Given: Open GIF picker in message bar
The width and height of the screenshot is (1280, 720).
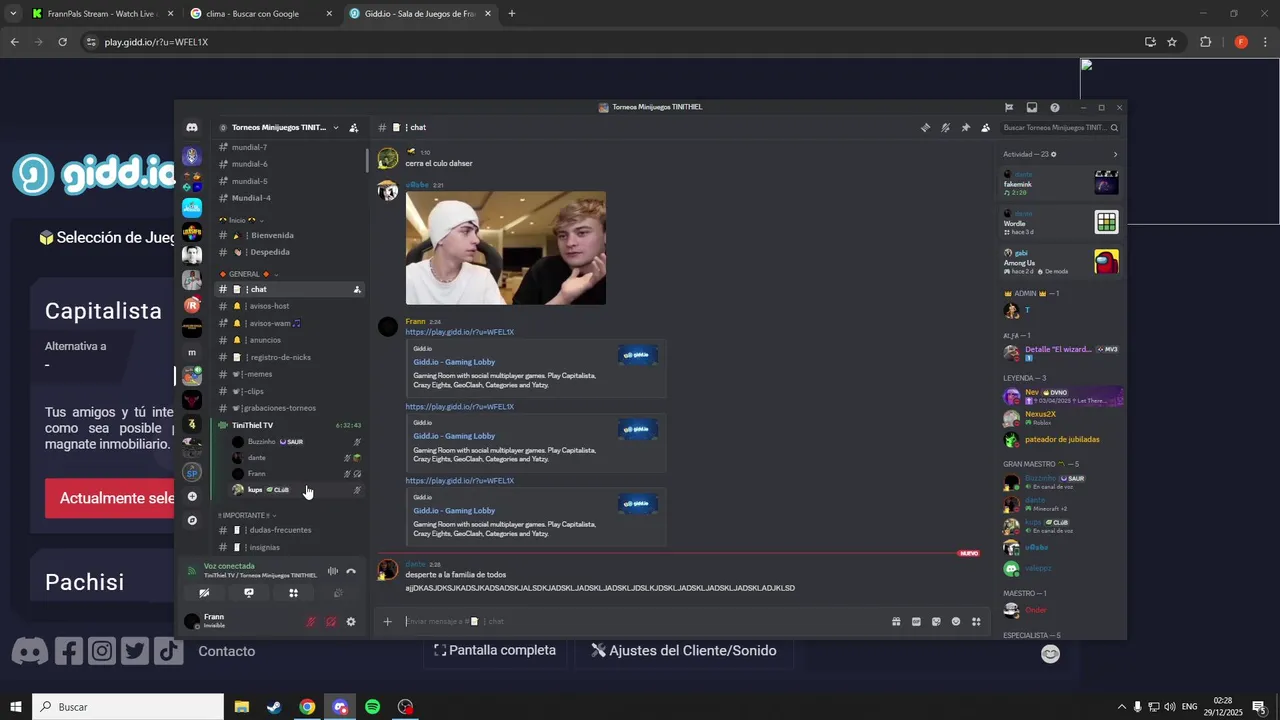Looking at the screenshot, I should click(916, 621).
